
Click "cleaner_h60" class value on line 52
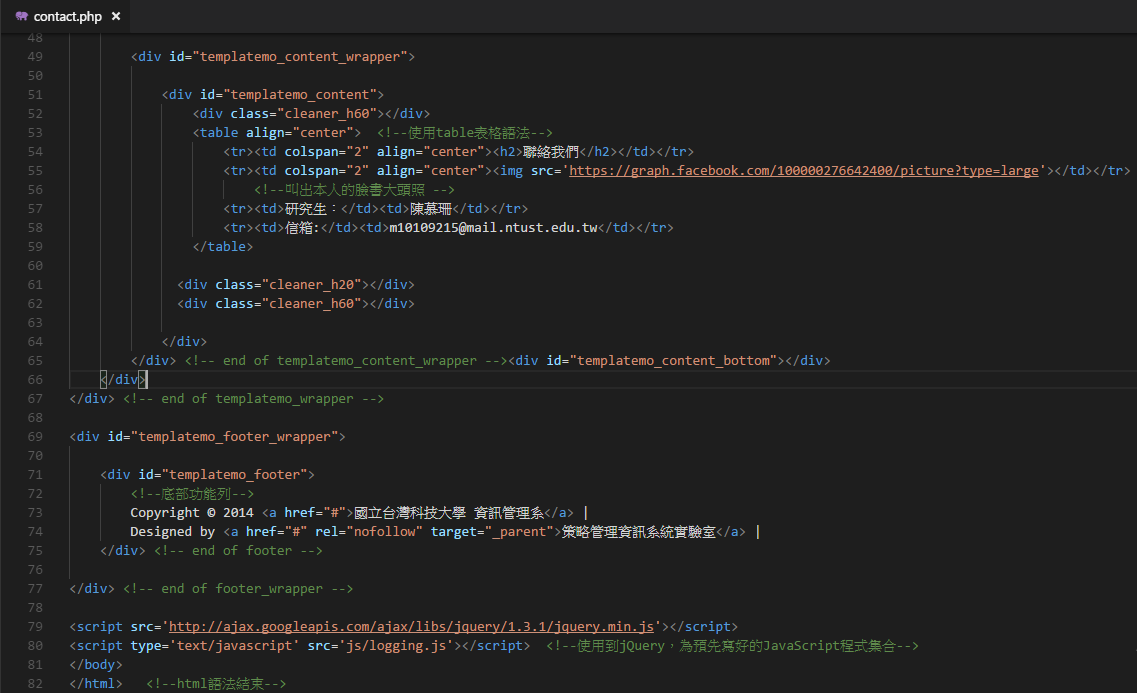[x=327, y=114]
